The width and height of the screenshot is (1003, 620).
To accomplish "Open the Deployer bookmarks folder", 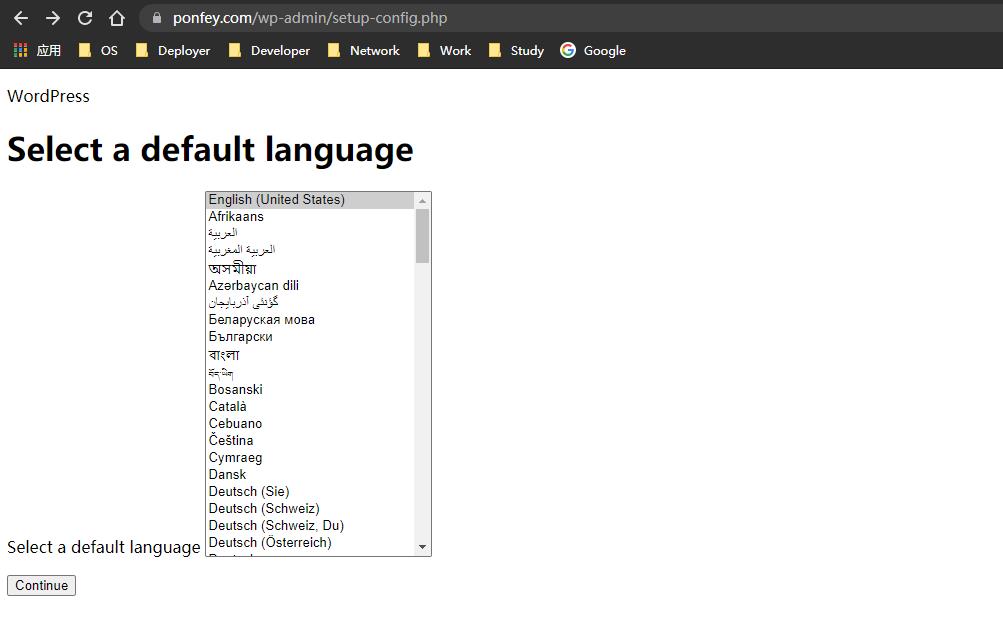I will coord(173,51).
